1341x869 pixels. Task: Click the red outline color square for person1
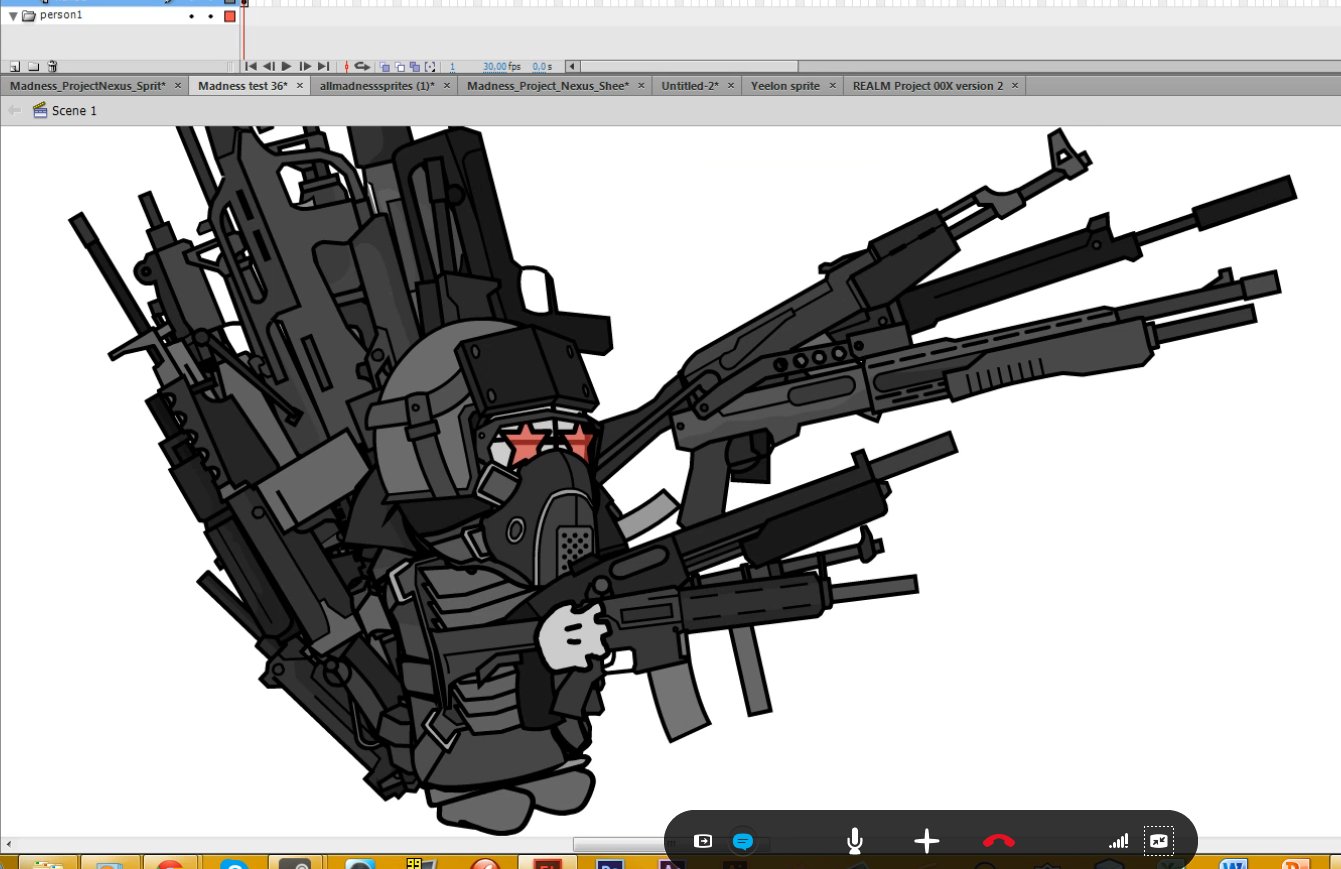230,16
